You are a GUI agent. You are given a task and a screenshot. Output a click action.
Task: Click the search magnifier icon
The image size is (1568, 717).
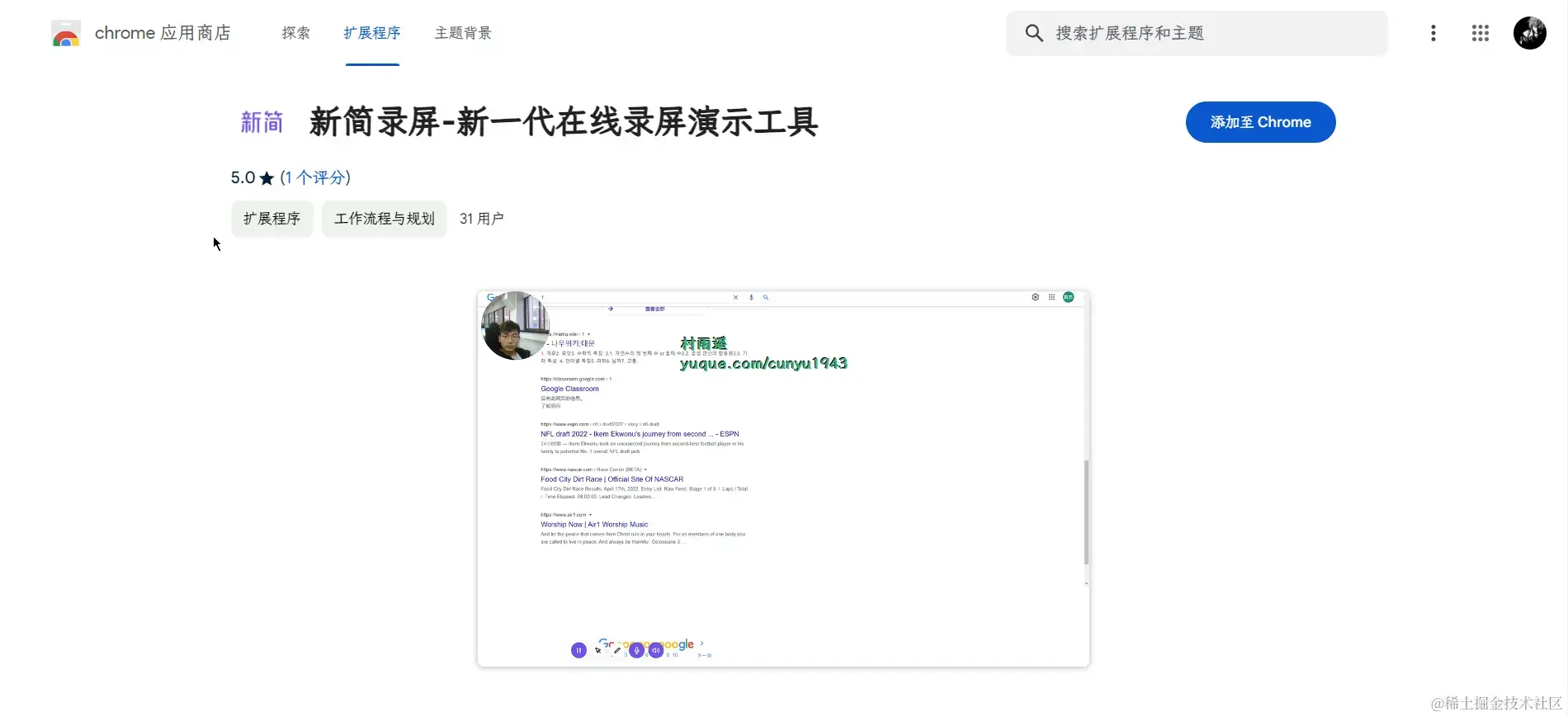(x=1034, y=33)
